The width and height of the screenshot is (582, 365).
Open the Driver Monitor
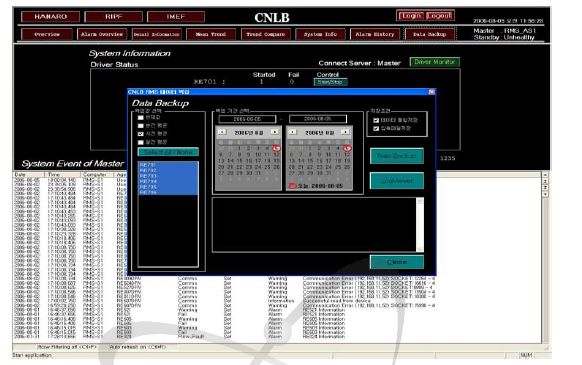pos(434,62)
